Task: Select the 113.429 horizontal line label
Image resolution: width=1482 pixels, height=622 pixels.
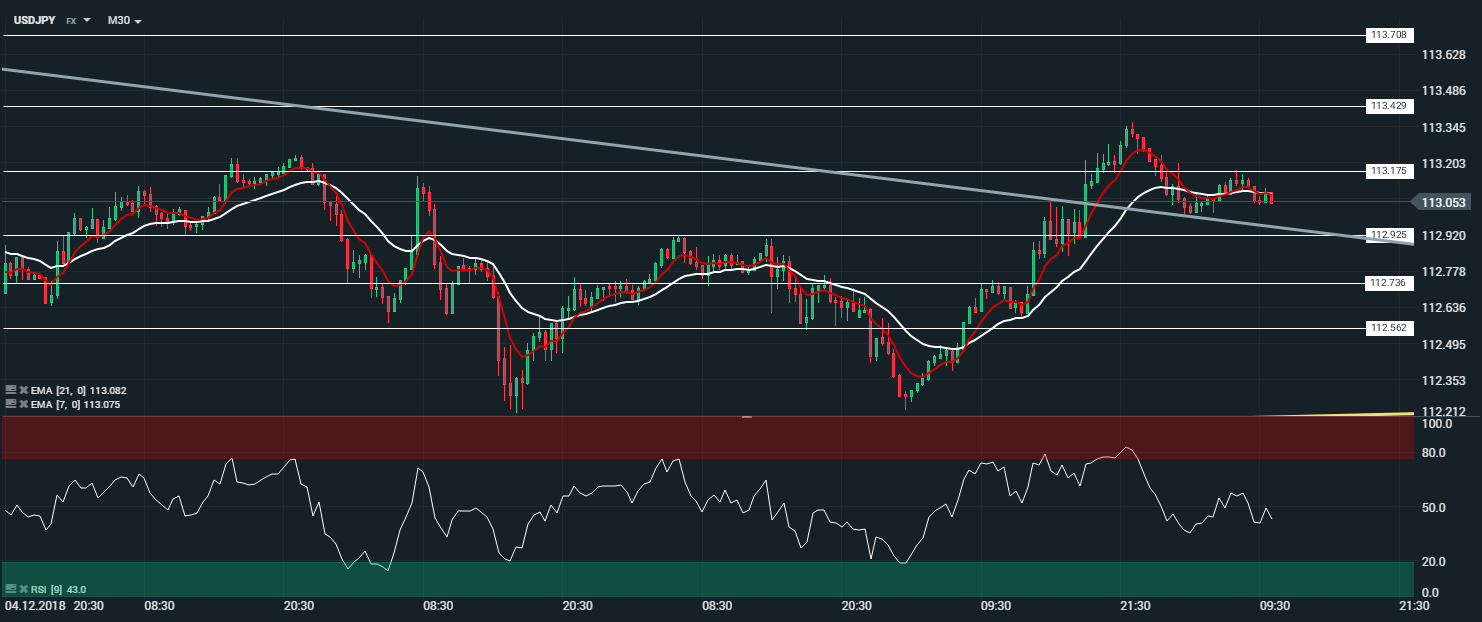Action: (1389, 105)
